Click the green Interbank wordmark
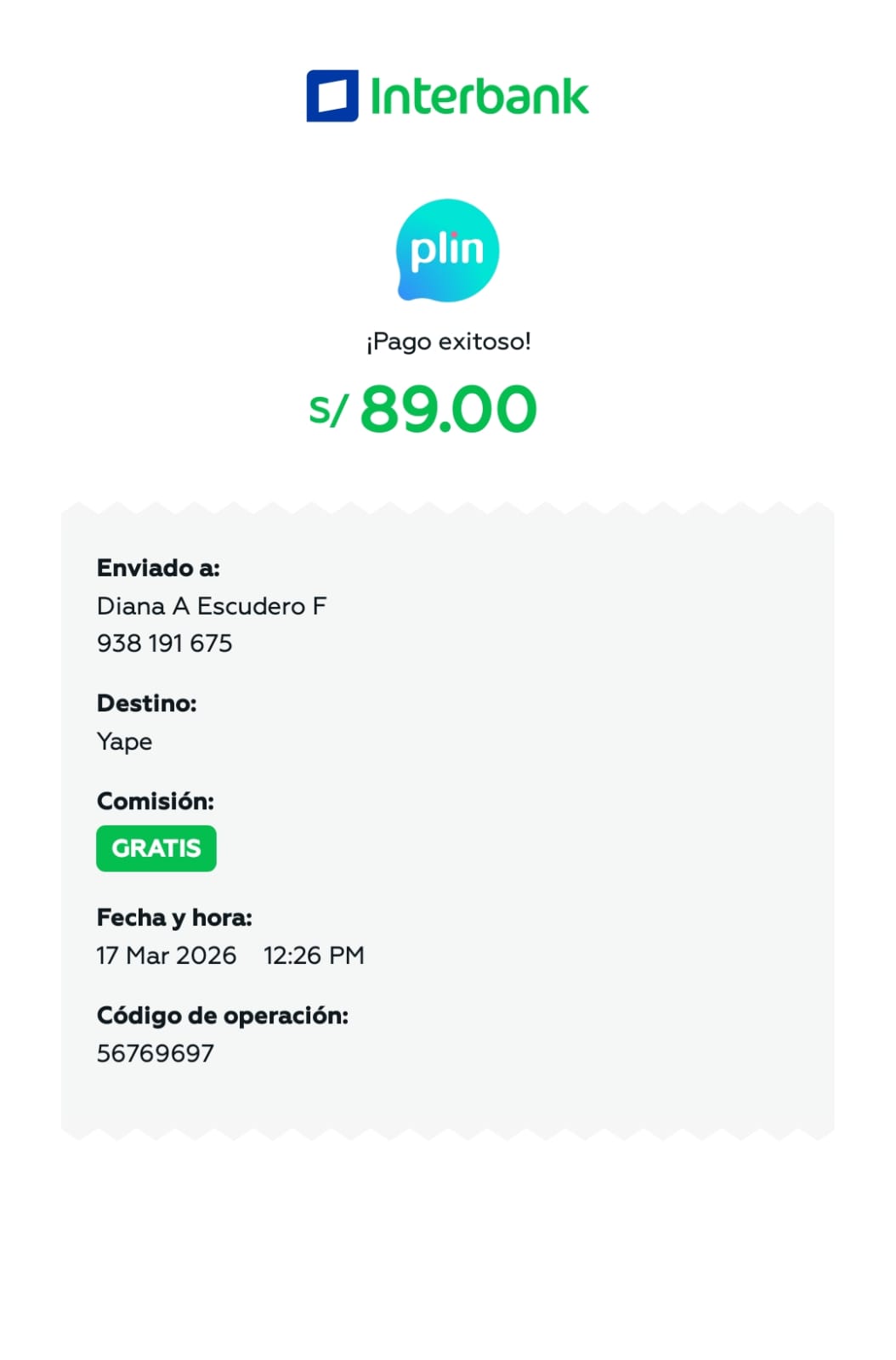 pos(479,97)
